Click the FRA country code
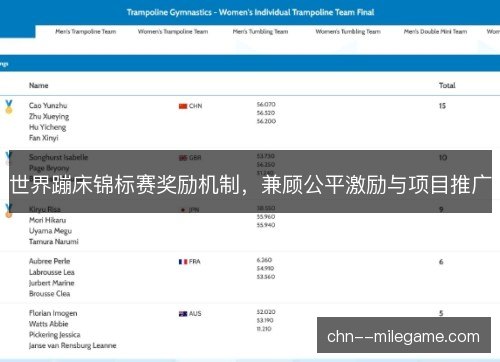 [195, 262]
